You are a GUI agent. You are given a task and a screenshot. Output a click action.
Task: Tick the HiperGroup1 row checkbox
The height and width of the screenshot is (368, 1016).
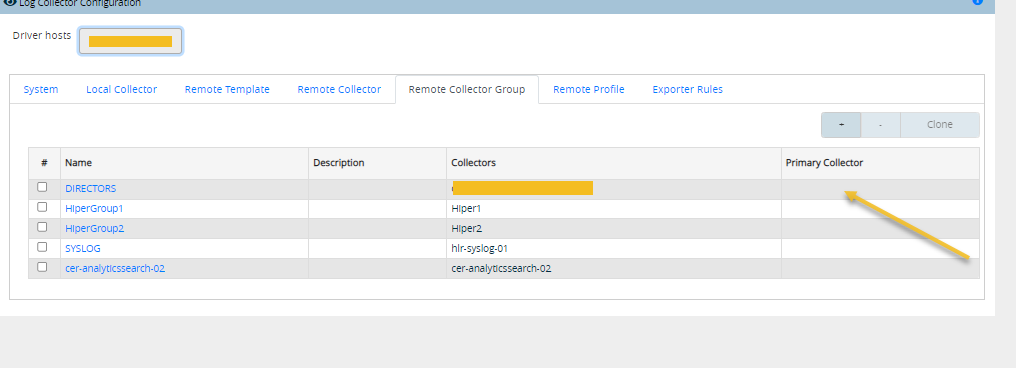point(42,207)
